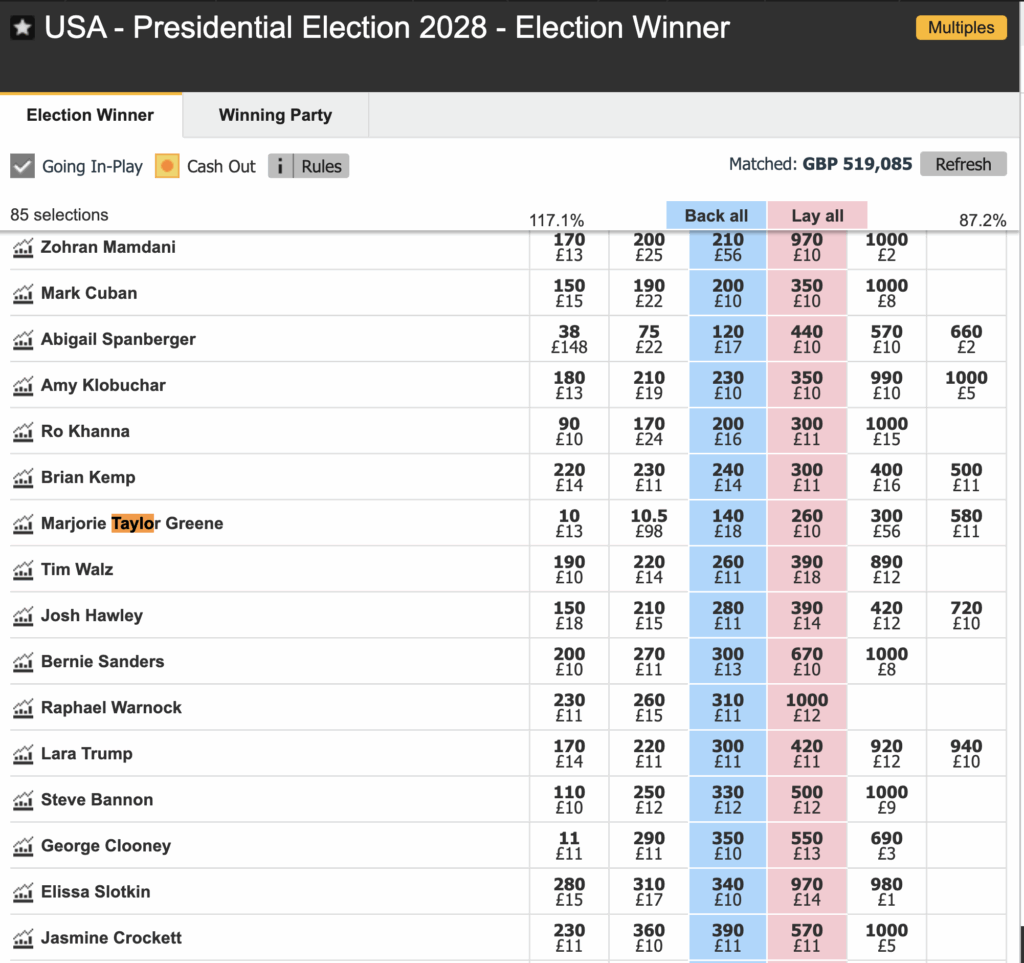The width and height of the screenshot is (1024, 963).
Task: Toggle the Going In-Play checkbox
Action: (x=22, y=166)
